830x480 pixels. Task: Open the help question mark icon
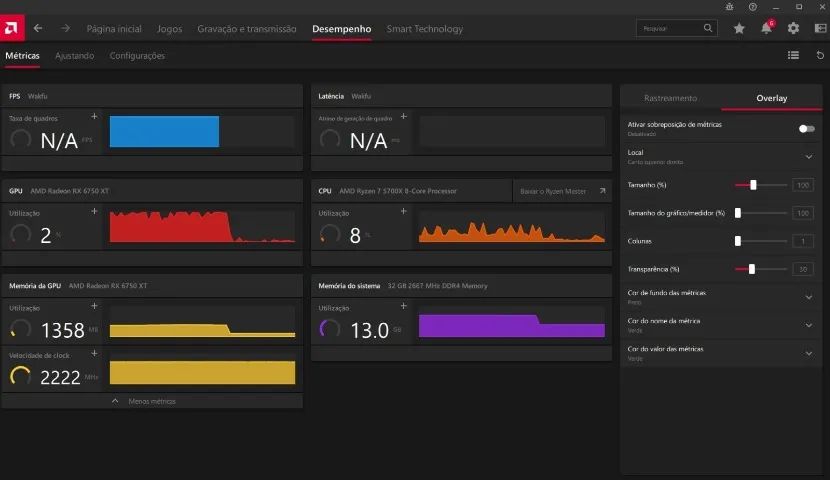click(753, 7)
